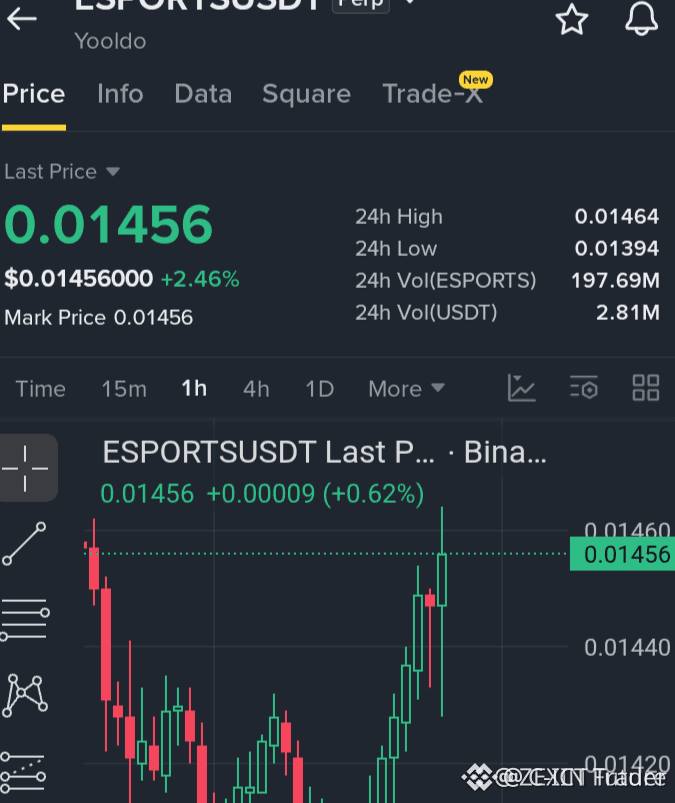
Task: Open price alerts with the bell icon
Action: pyautogui.click(x=641, y=18)
